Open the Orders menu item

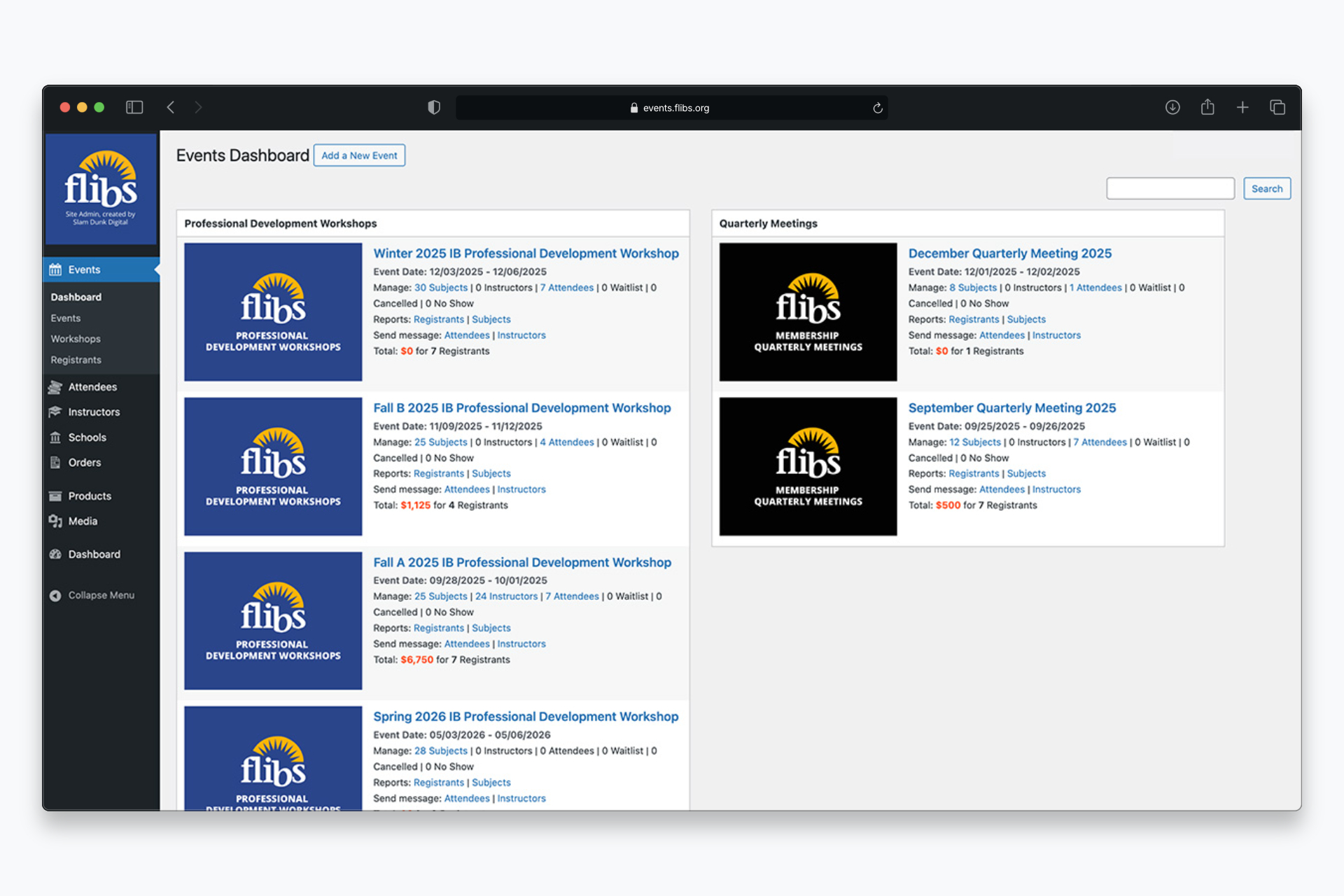[x=84, y=463]
